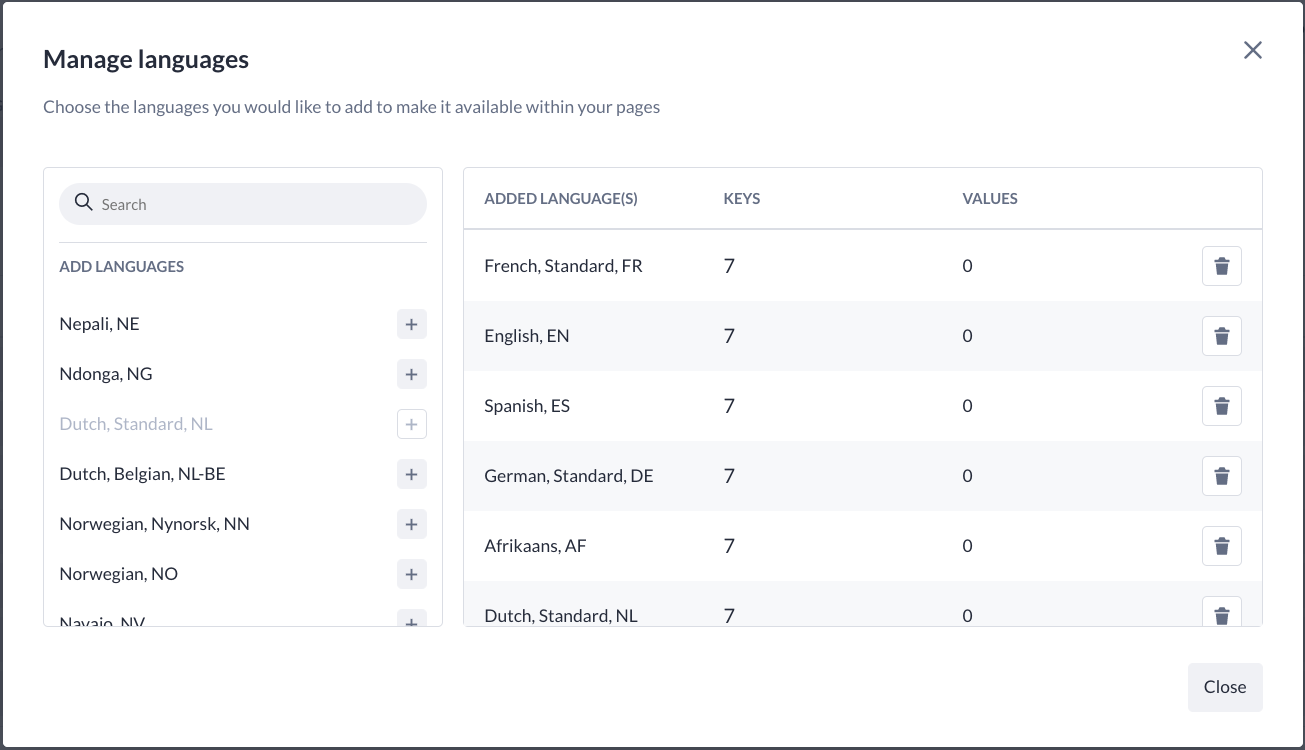Add Dutch, Belgian, NL-BE via plus icon

[x=411, y=474]
